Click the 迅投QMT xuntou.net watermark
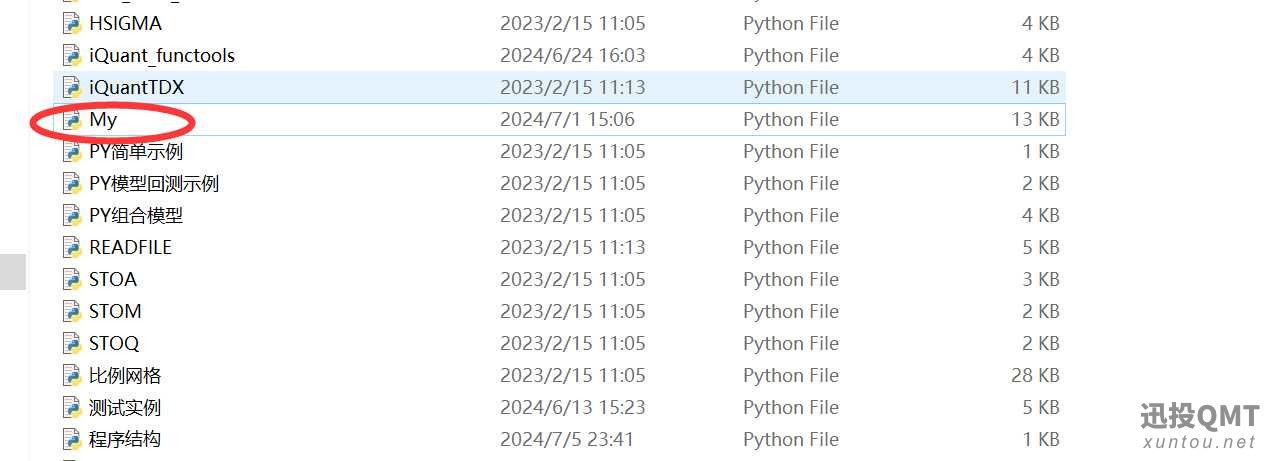 1198,426
